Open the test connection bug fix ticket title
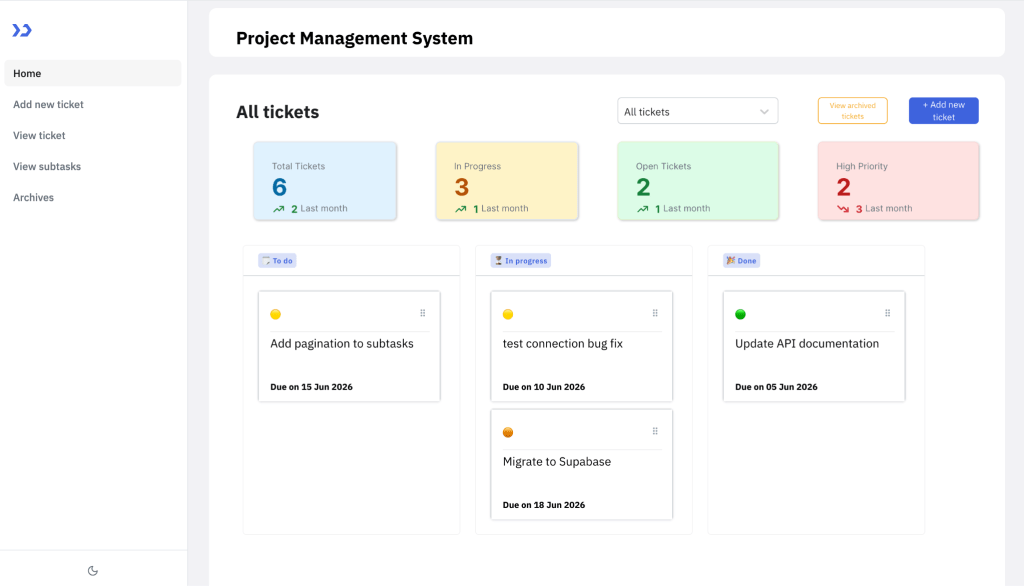1024x586 pixels. pyautogui.click(x=562, y=344)
